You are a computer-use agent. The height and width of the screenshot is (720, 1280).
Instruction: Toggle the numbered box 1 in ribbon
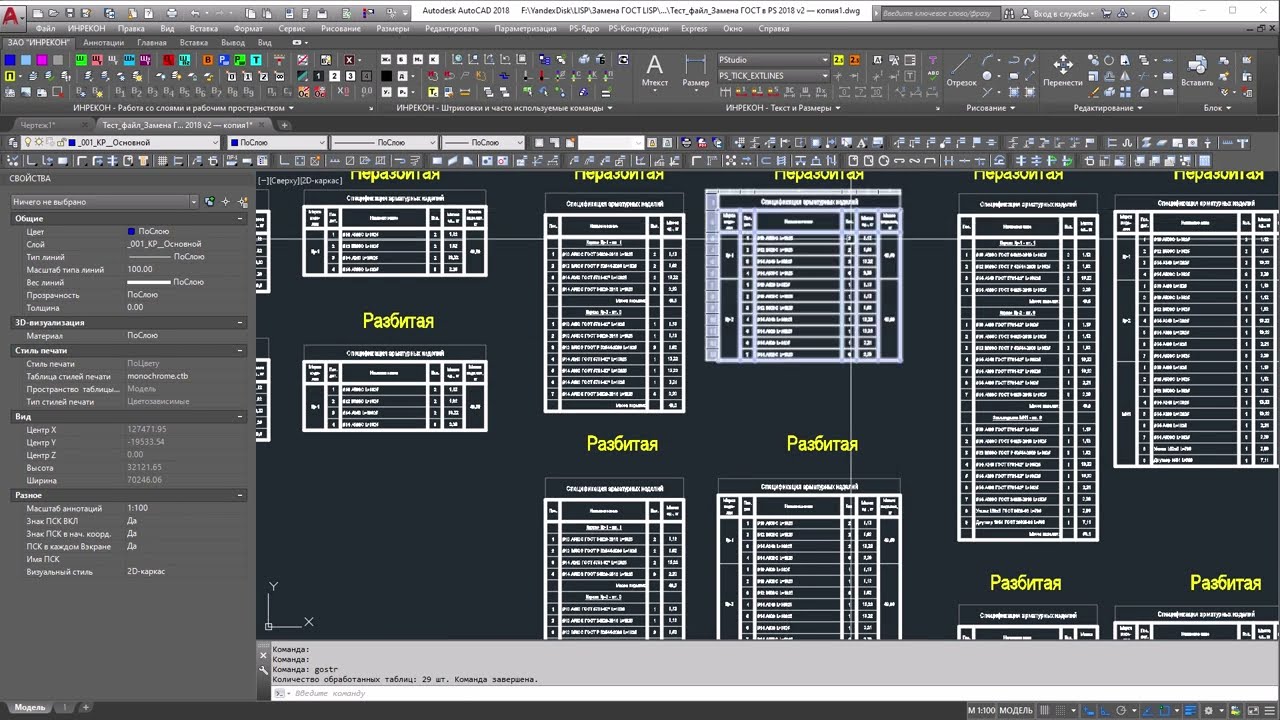click(x=318, y=76)
